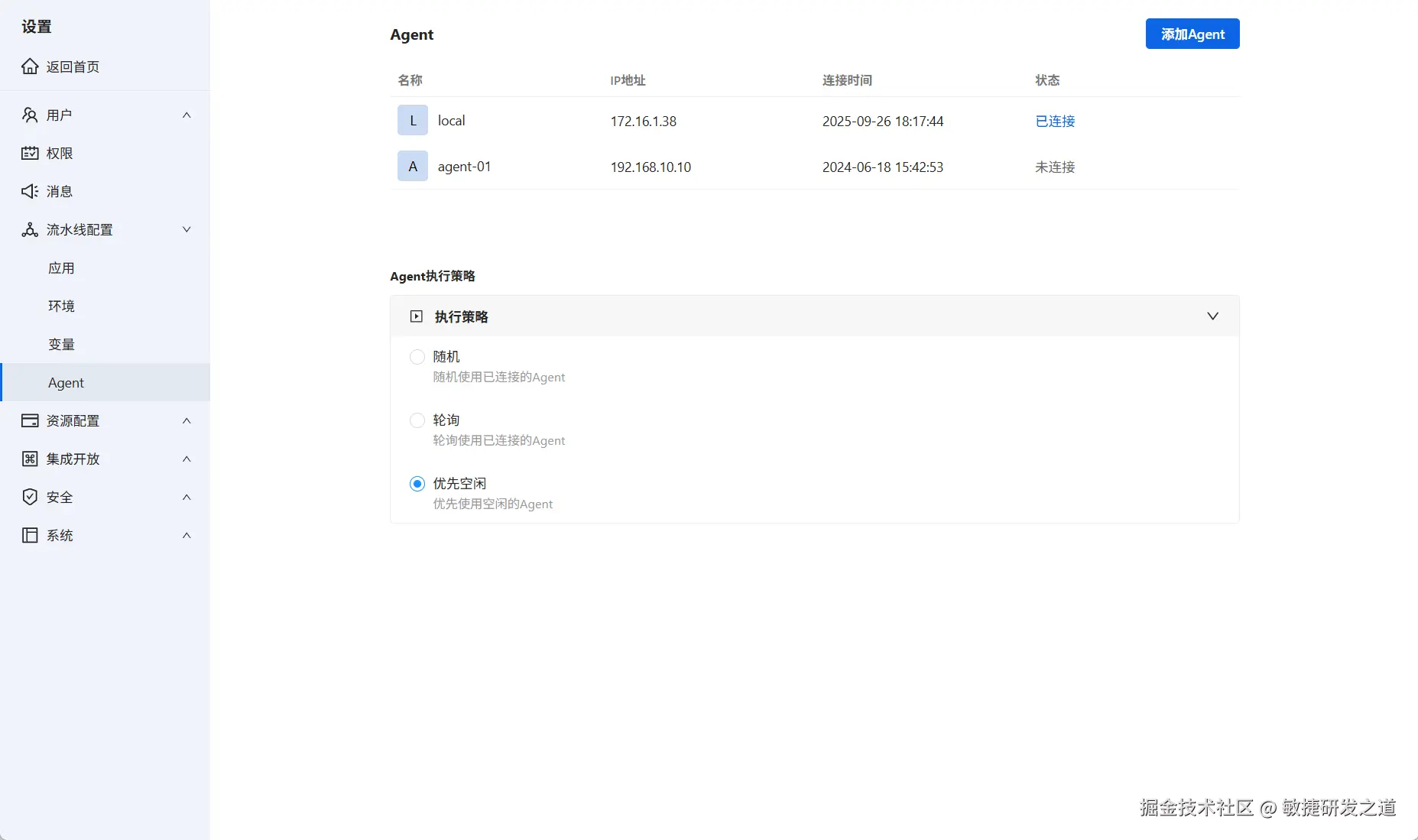Click the 未连接 status text
Viewport: 1418px width, 840px height.
(x=1055, y=167)
